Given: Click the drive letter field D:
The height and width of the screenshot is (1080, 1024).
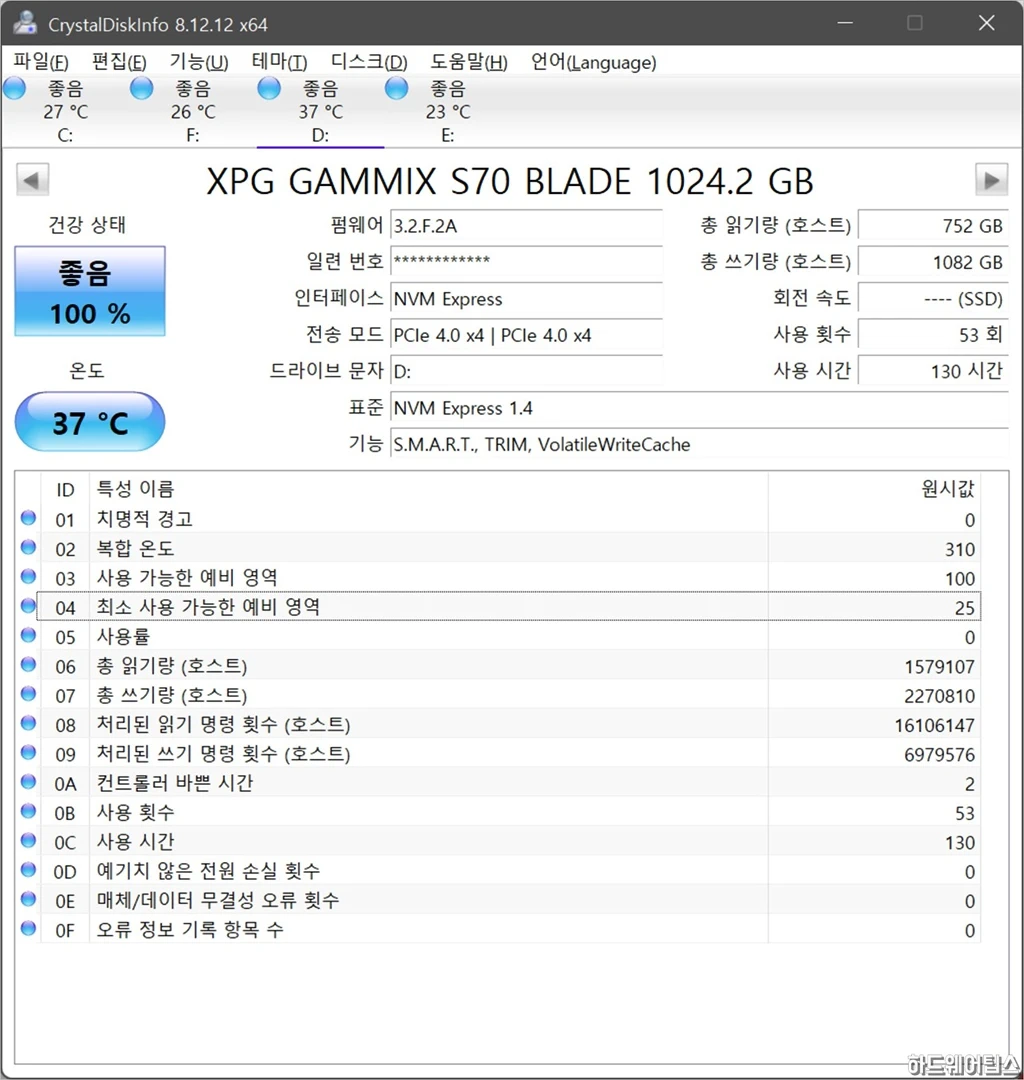Looking at the screenshot, I should point(526,372).
